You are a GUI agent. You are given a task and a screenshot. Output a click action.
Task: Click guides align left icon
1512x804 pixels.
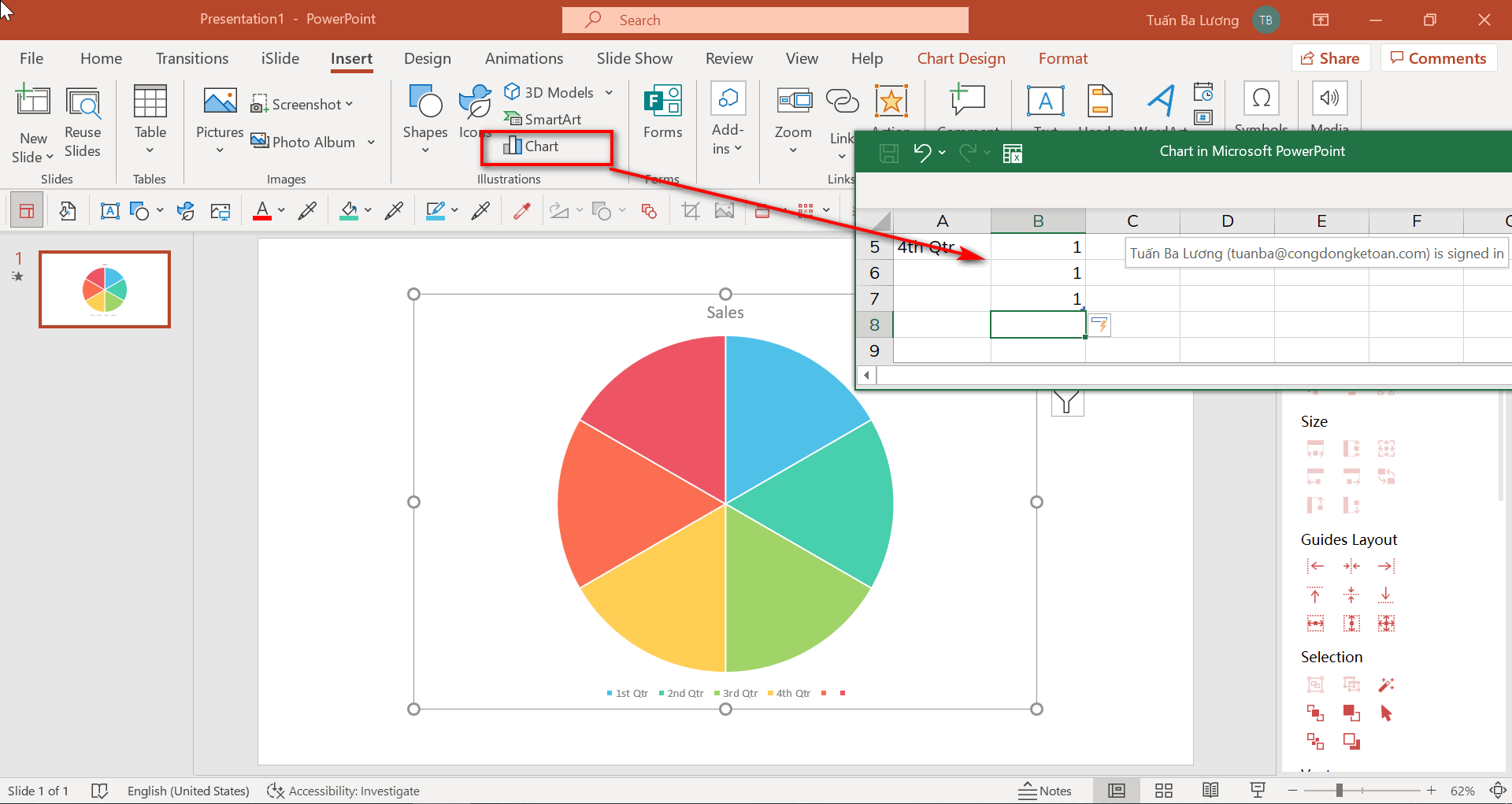[1315, 566]
